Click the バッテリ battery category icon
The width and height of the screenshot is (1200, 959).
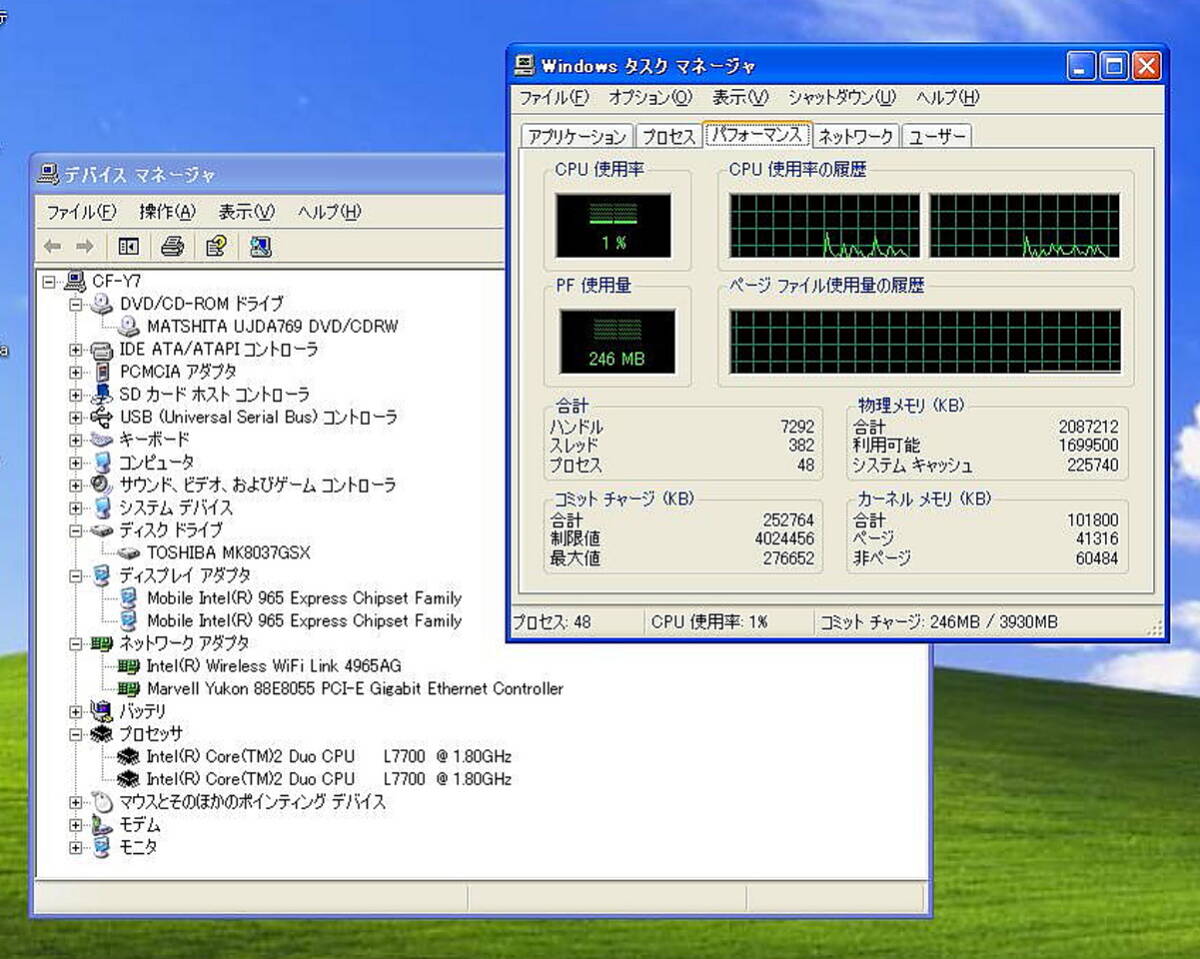(x=102, y=711)
